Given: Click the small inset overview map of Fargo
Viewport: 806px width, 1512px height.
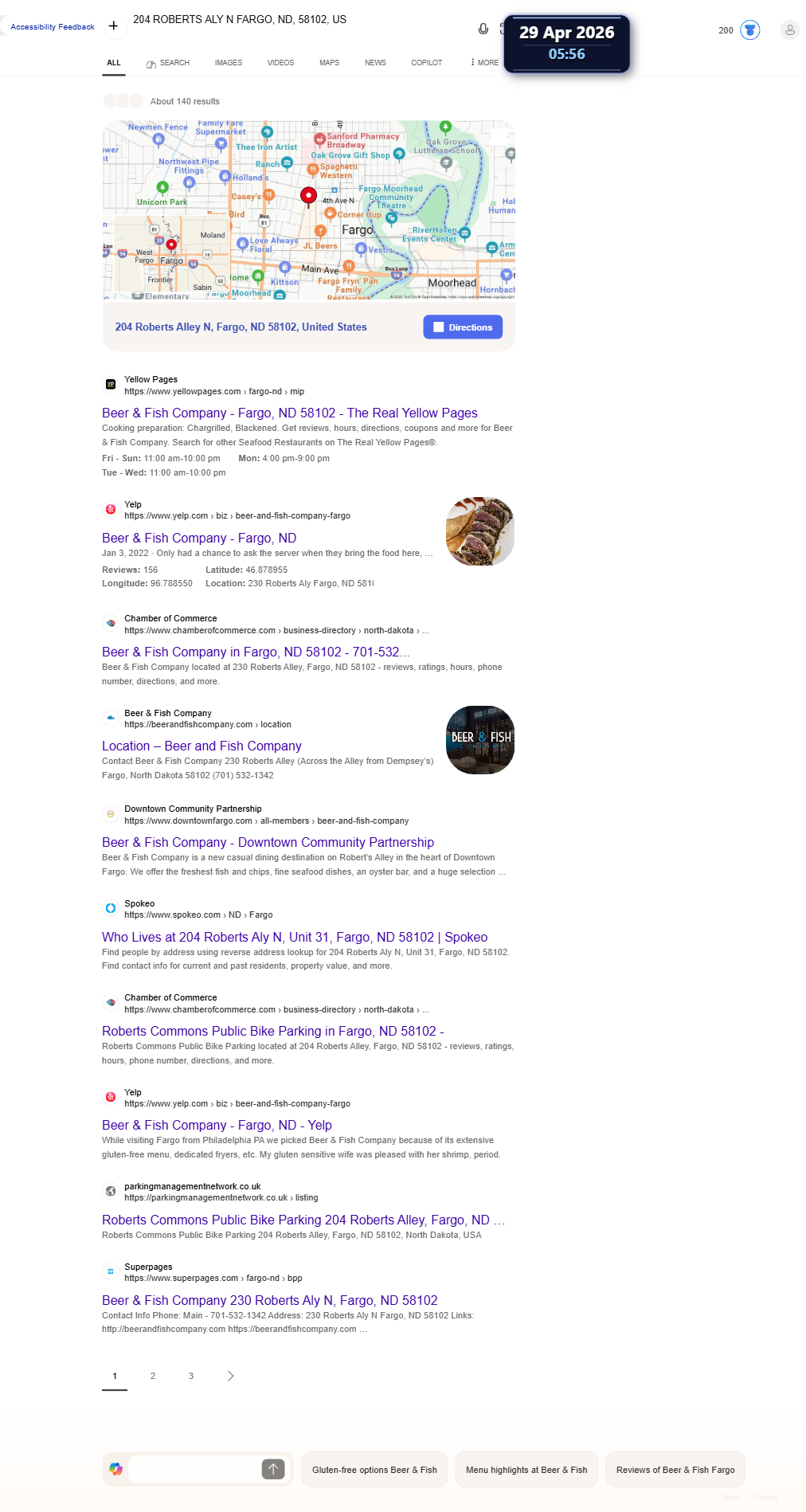Looking at the screenshot, I should point(171,253).
